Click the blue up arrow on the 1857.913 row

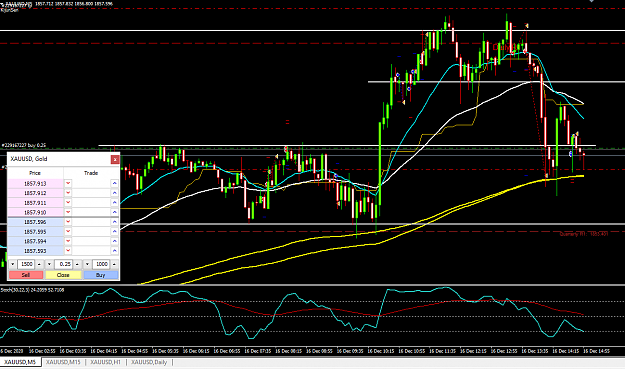click(x=114, y=183)
